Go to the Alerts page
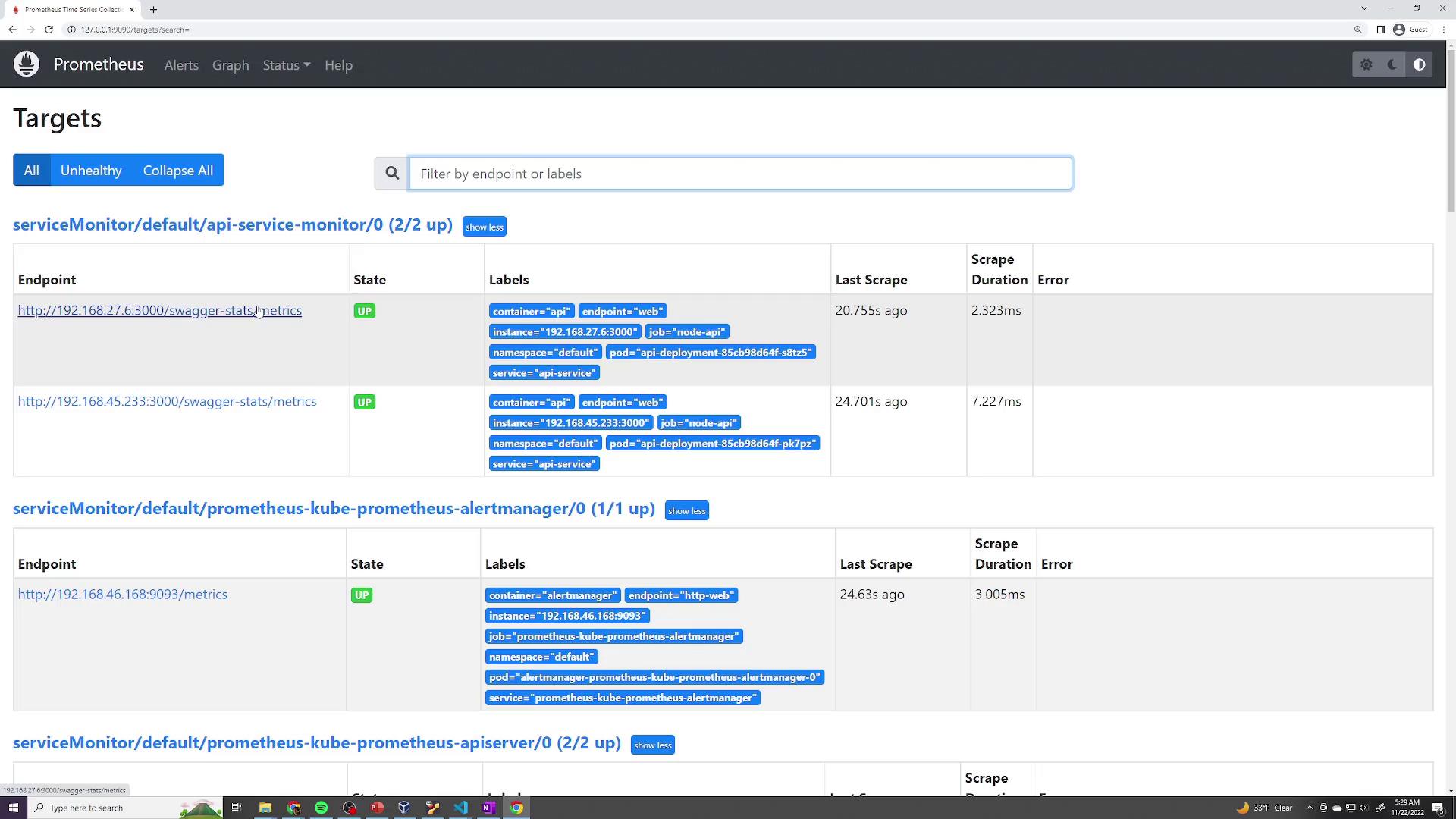Viewport: 1456px width, 819px height. [x=181, y=65]
